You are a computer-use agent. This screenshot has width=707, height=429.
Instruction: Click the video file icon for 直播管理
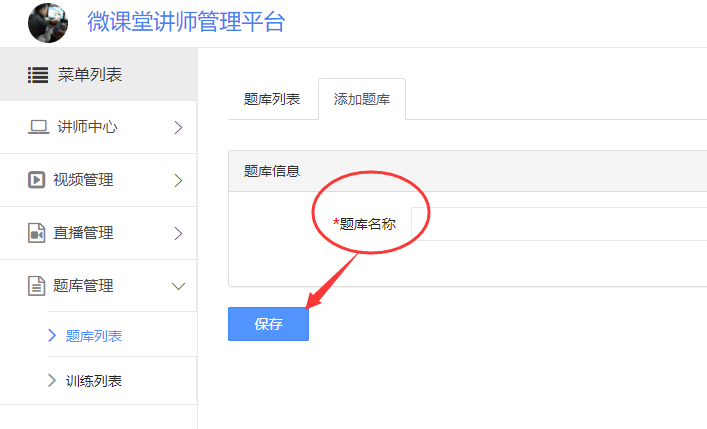[37, 233]
